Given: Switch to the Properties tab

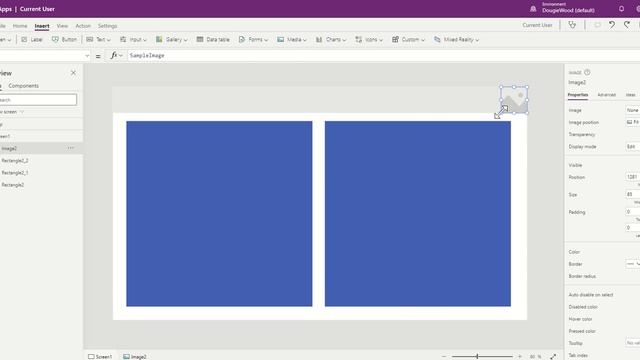Looking at the screenshot, I should tap(578, 95).
